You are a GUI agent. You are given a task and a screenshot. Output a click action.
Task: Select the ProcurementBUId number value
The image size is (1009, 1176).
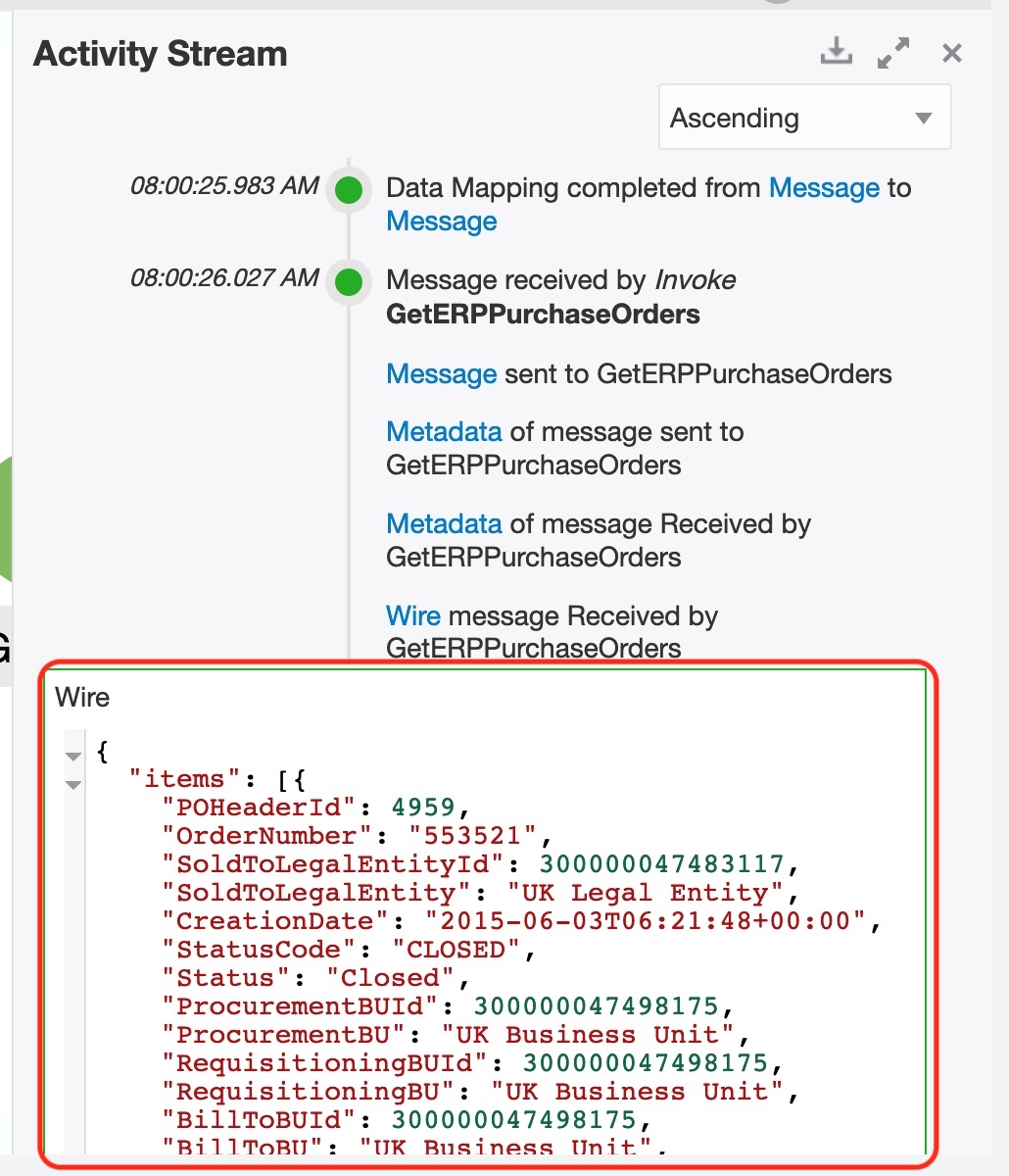click(x=597, y=1006)
